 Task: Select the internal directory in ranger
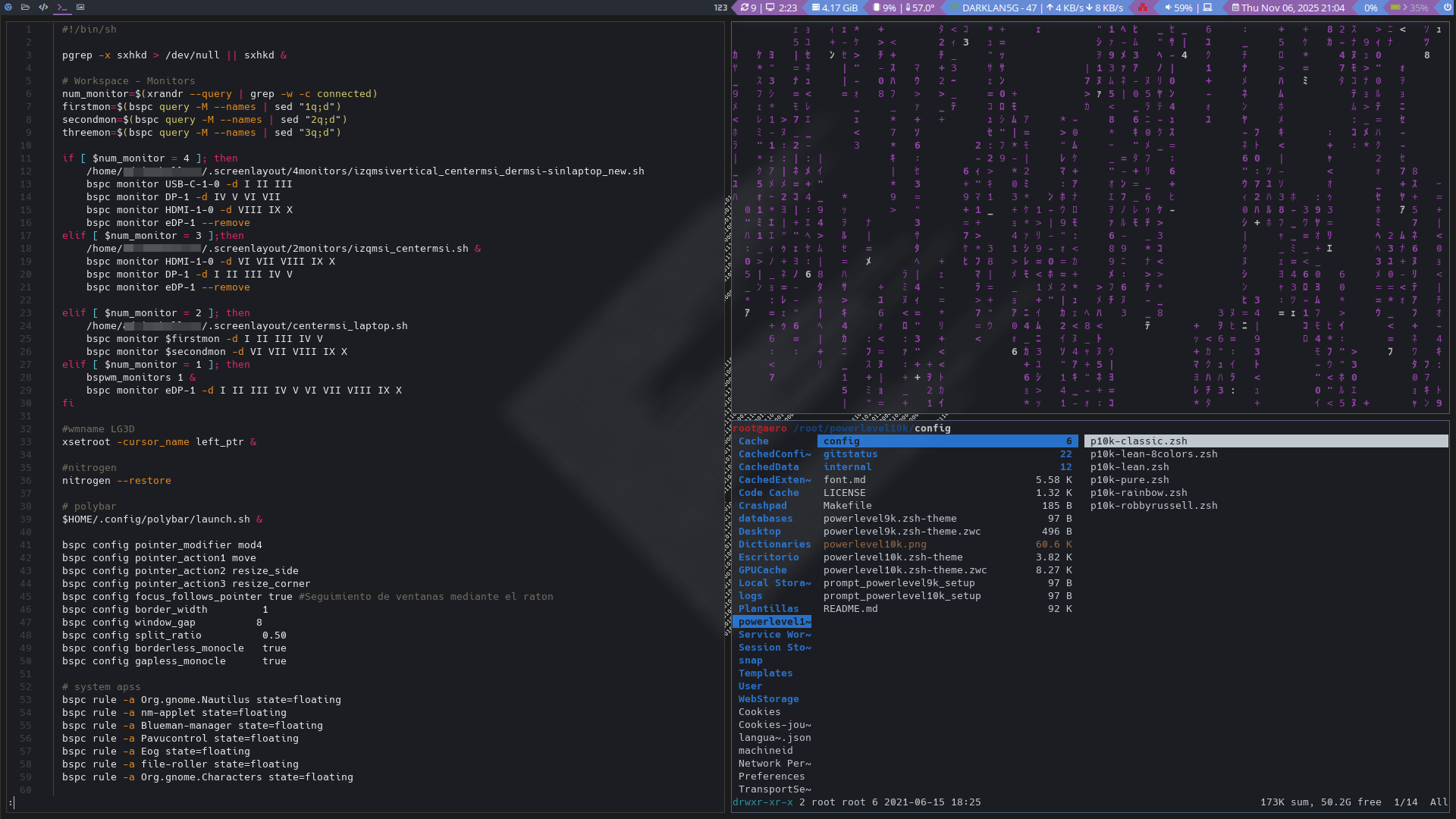[847, 467]
